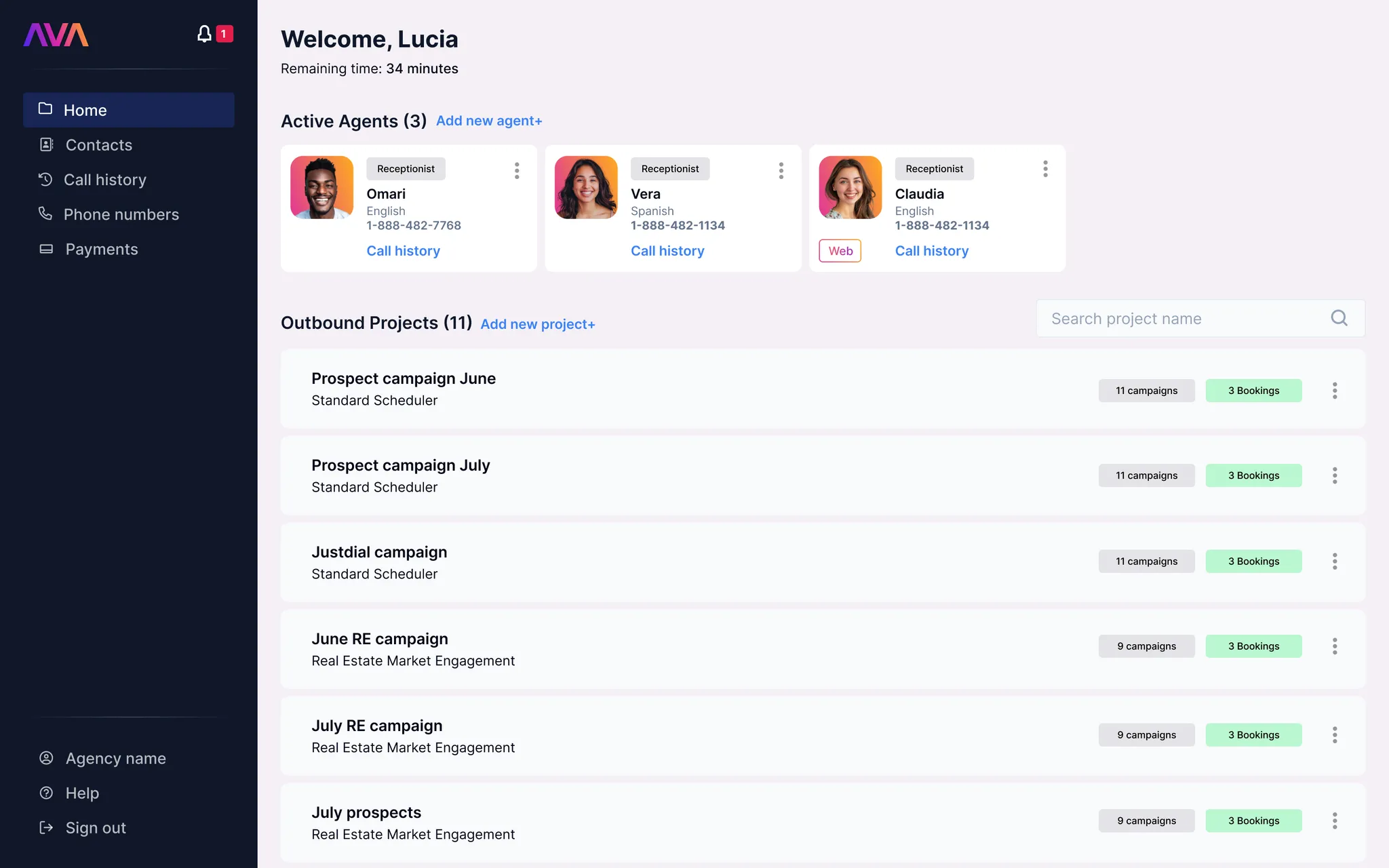The image size is (1389, 868).
Task: Open the notifications bell icon
Action: tap(204, 33)
